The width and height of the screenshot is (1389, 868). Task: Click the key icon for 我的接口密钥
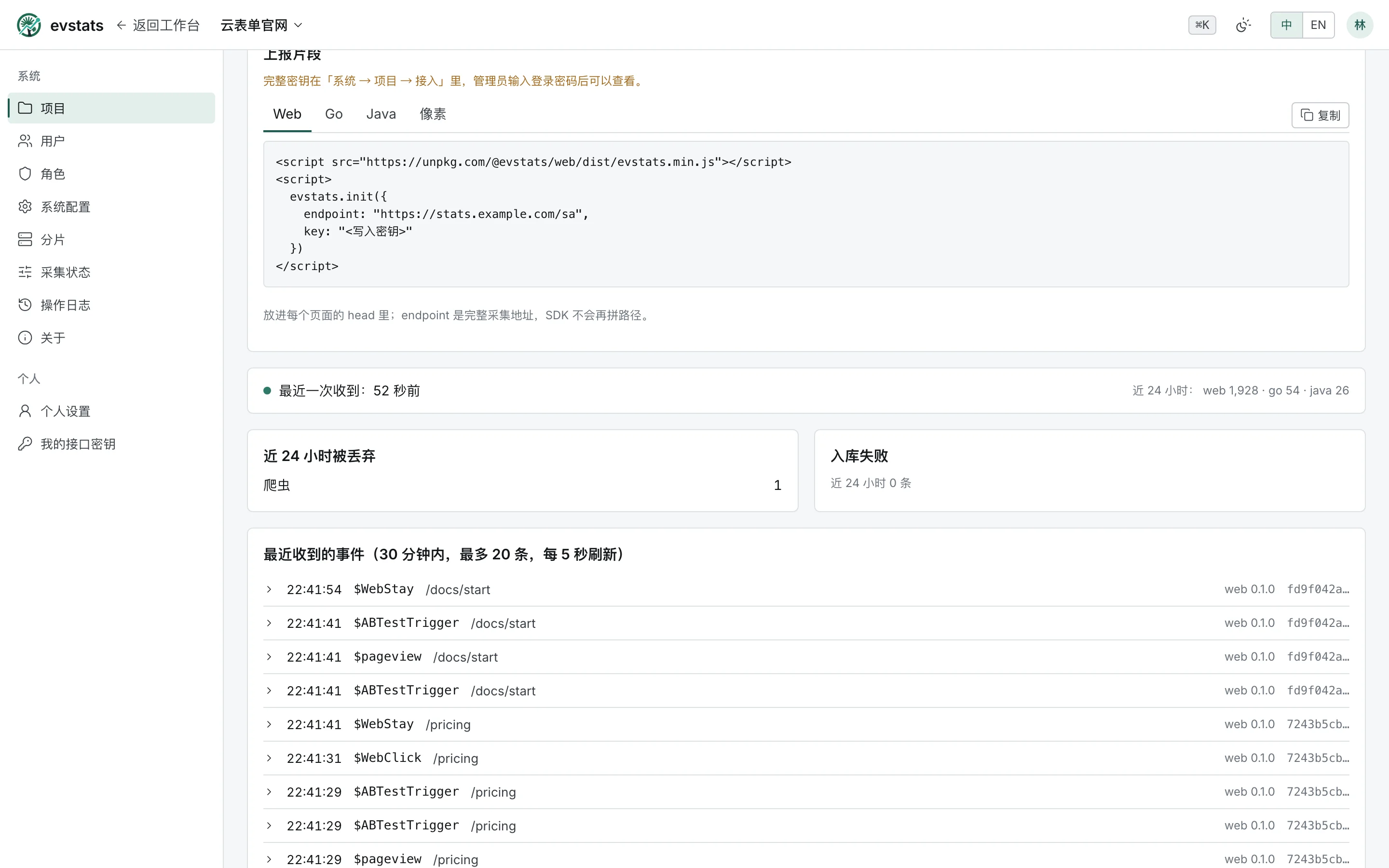tap(25, 443)
